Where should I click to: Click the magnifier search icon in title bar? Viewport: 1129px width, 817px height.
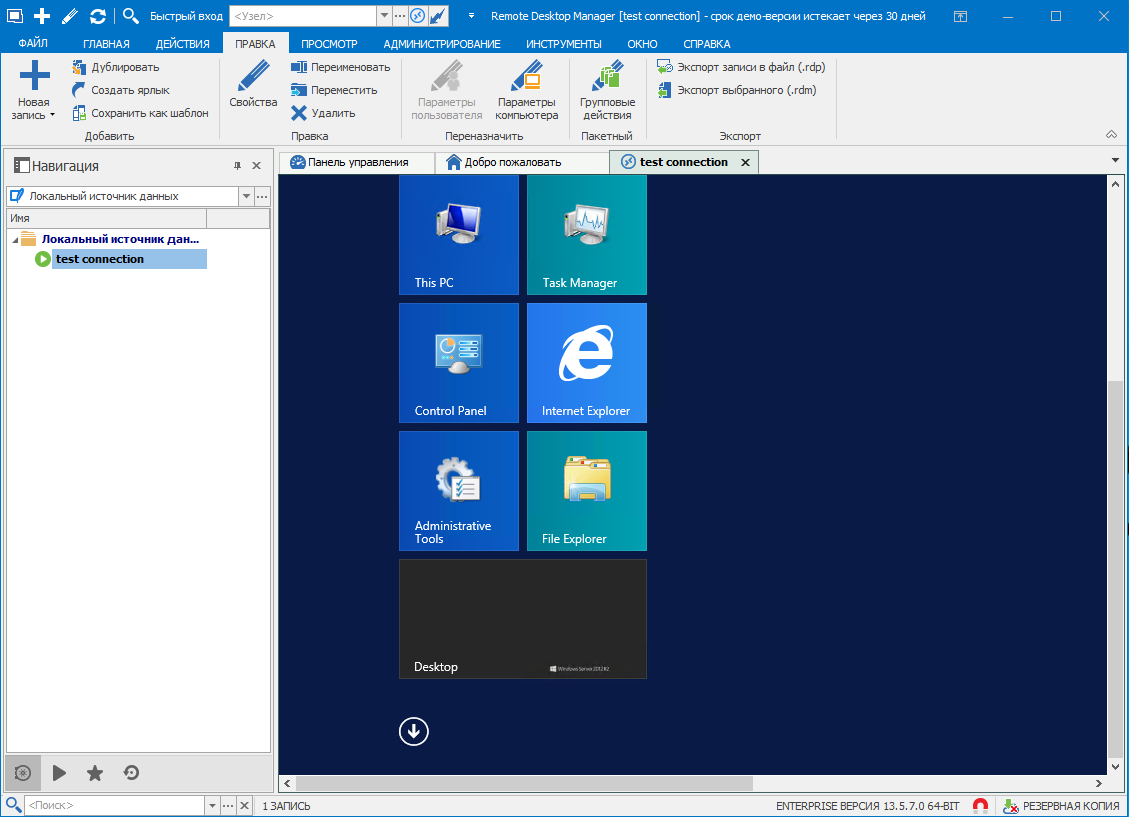[130, 16]
